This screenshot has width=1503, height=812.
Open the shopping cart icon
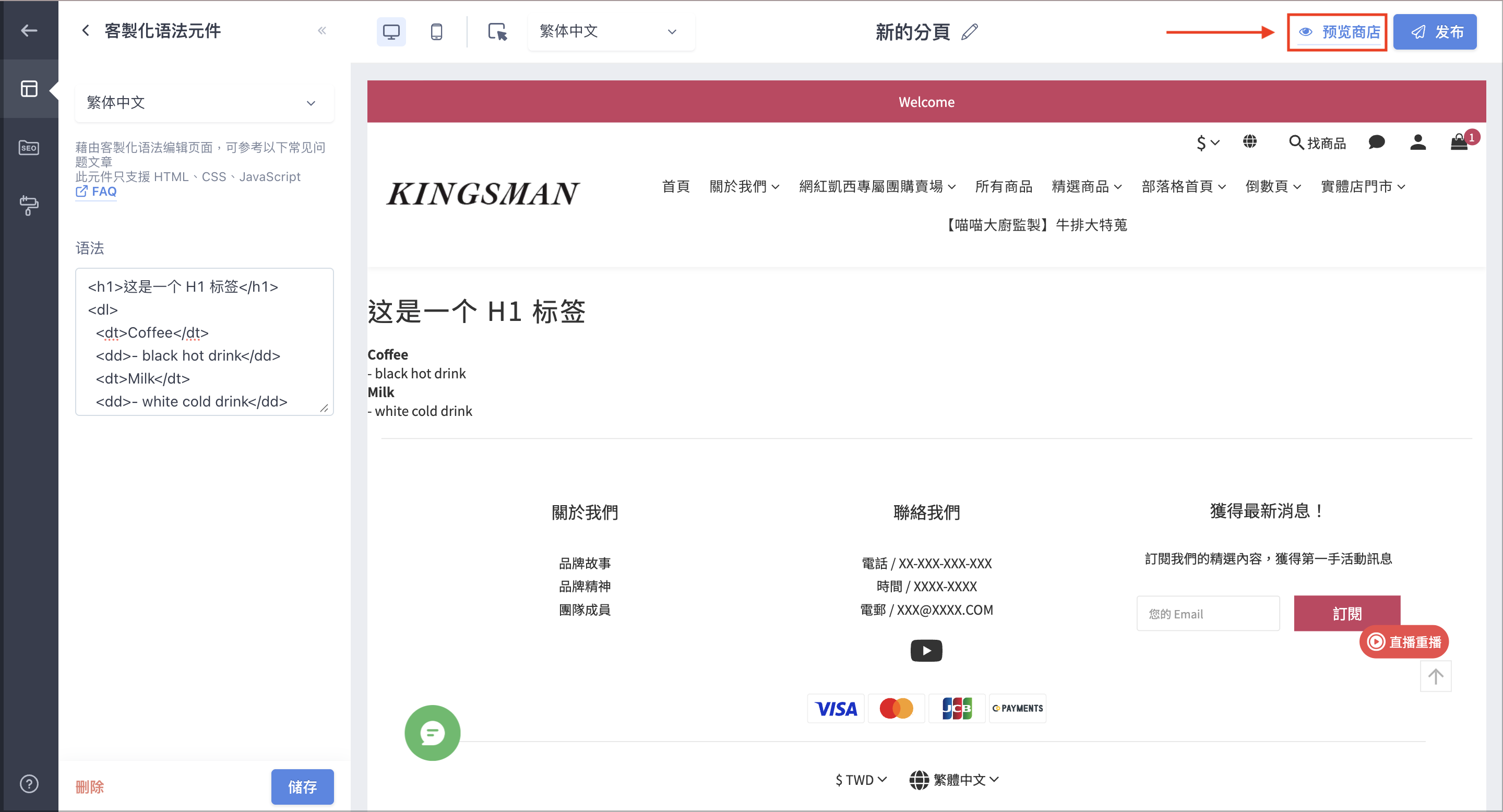coord(1460,142)
